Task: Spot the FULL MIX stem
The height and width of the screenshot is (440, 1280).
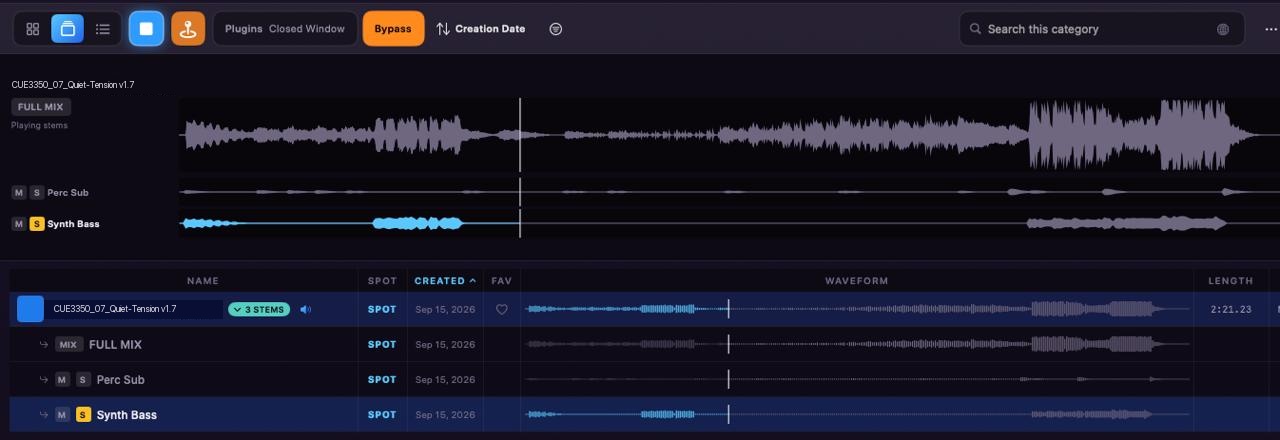Action: point(382,344)
